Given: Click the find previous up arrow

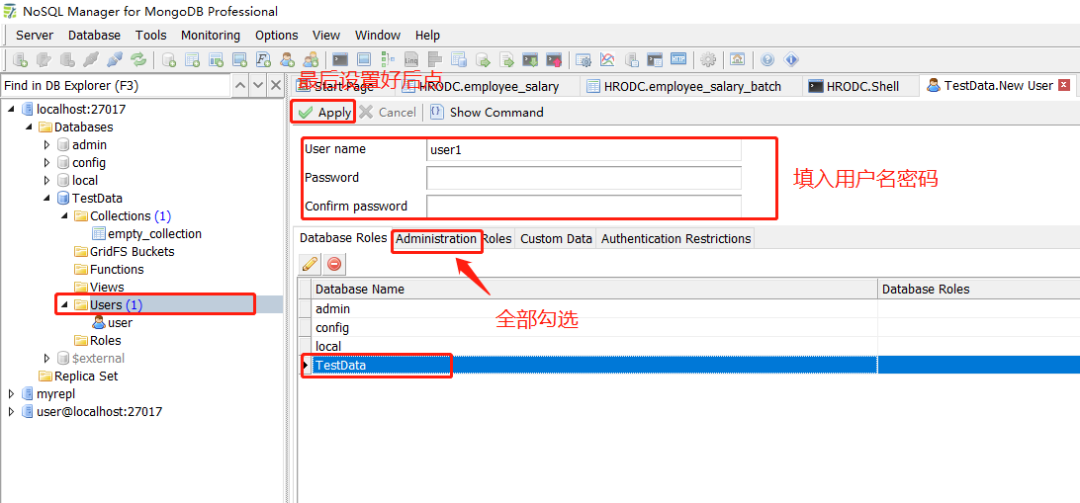Looking at the screenshot, I should pyautogui.click(x=240, y=85).
